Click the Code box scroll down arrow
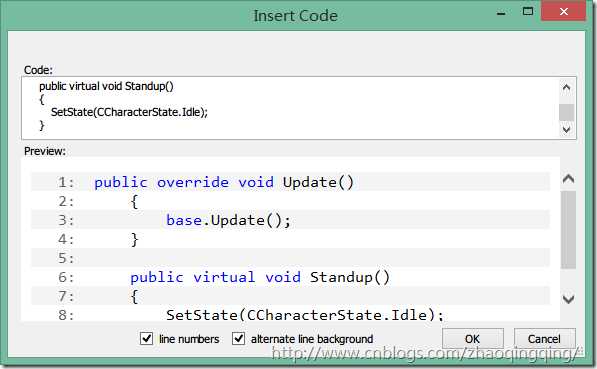 click(x=566, y=129)
